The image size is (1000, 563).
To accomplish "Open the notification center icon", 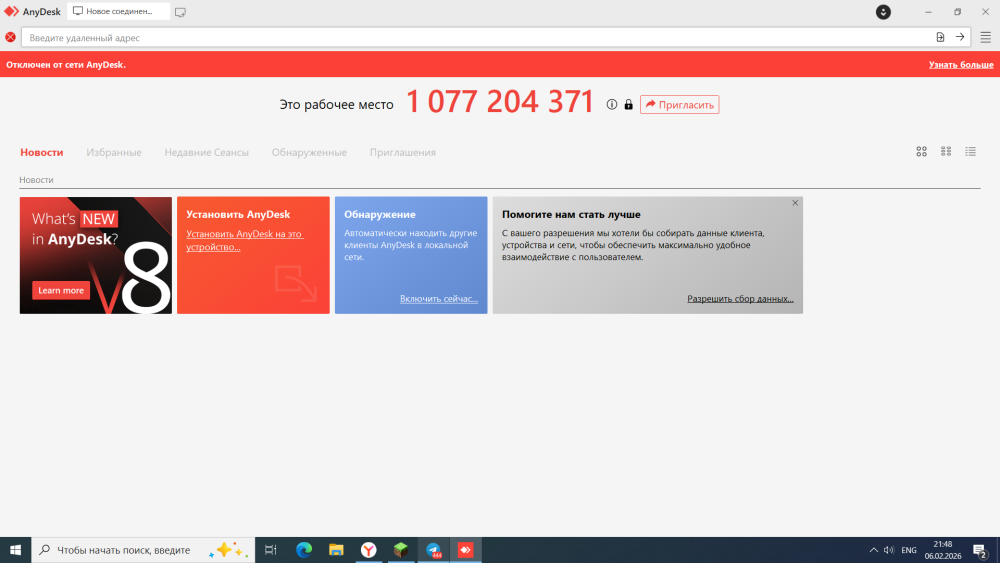I will coord(980,550).
